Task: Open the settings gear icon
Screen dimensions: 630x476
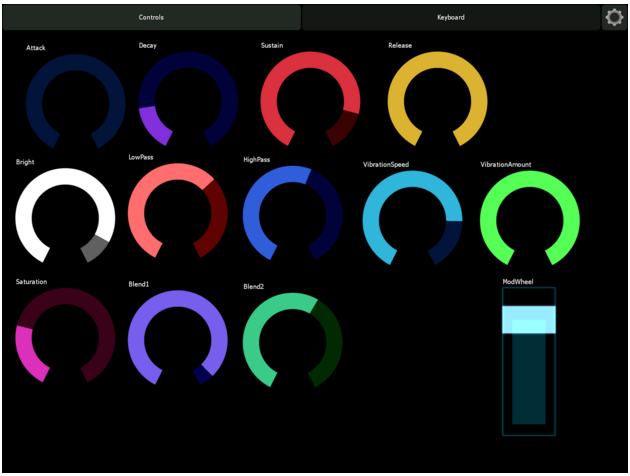Action: tap(614, 17)
